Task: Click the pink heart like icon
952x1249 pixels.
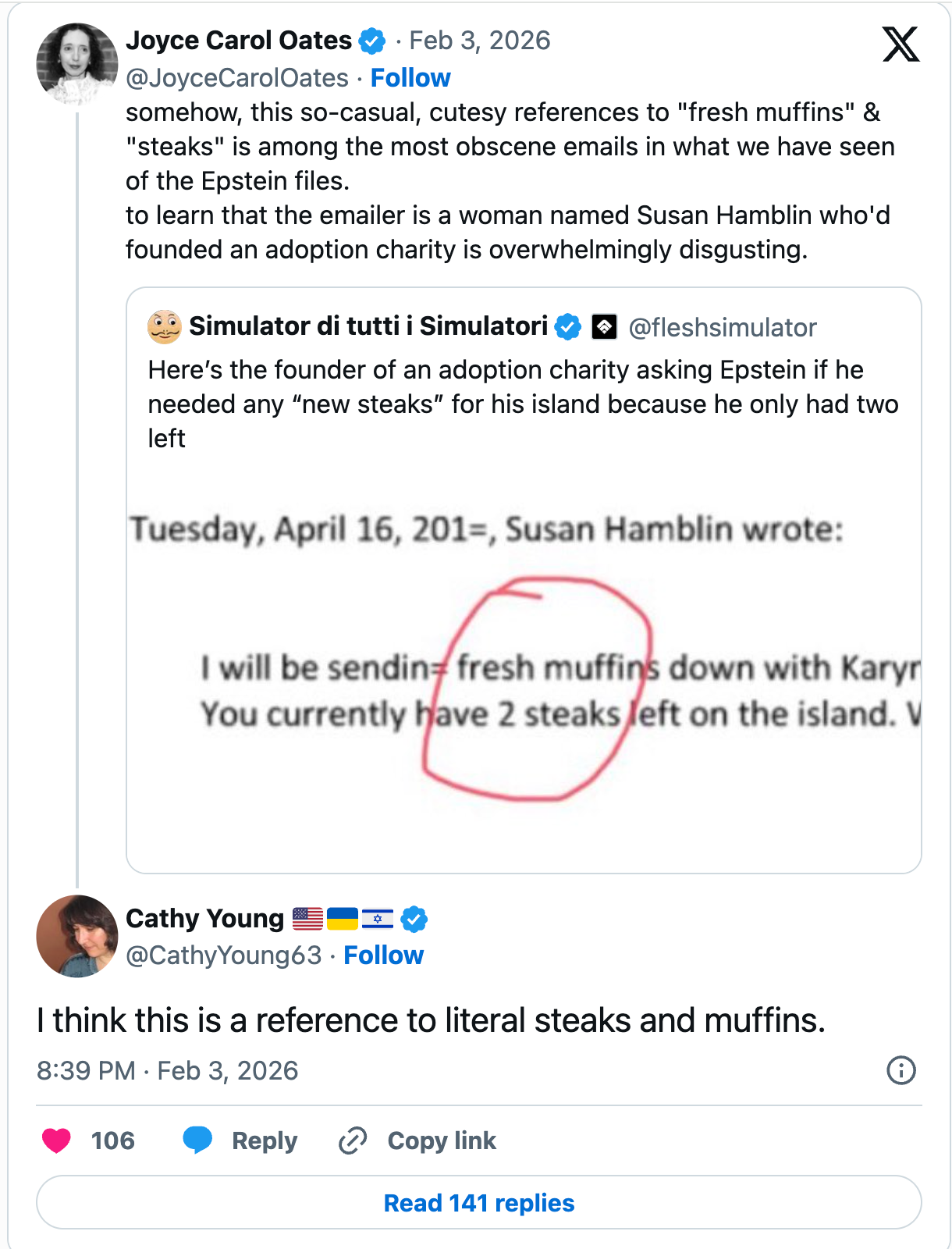Action: coord(56,1140)
